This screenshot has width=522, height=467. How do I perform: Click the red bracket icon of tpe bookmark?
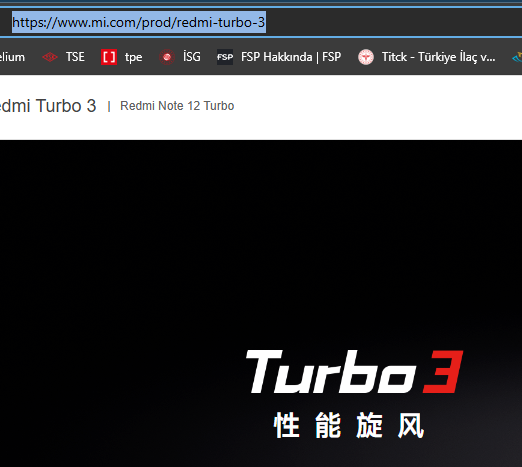click(x=109, y=57)
